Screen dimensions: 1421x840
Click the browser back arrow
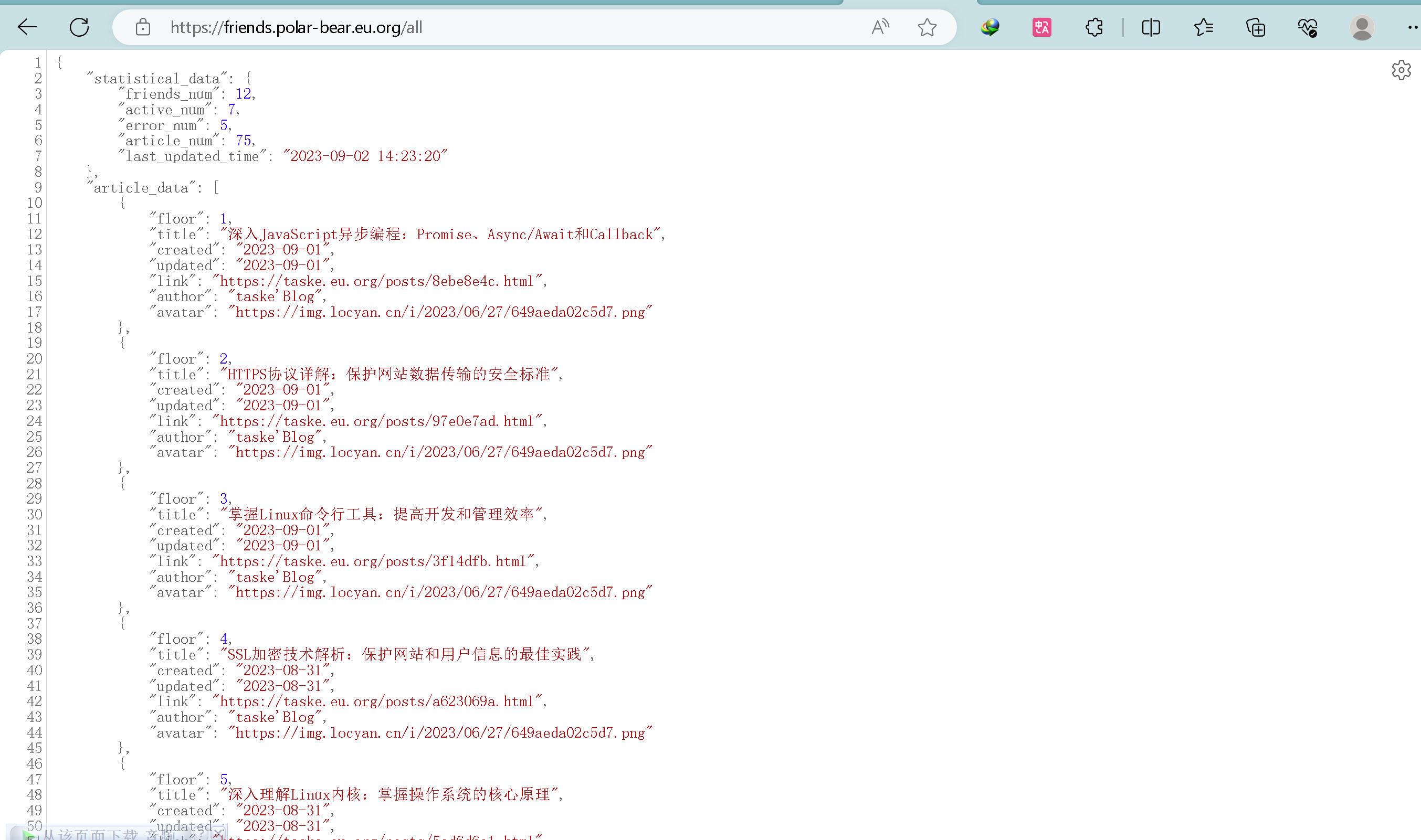point(27,27)
